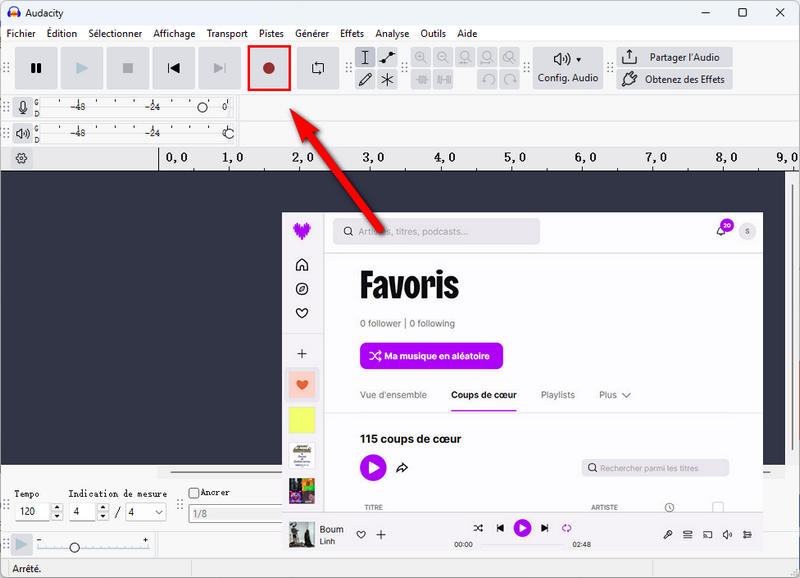Viewport: 800px width, 578px height.
Task: Select the Envelope tool
Action: coord(387,57)
